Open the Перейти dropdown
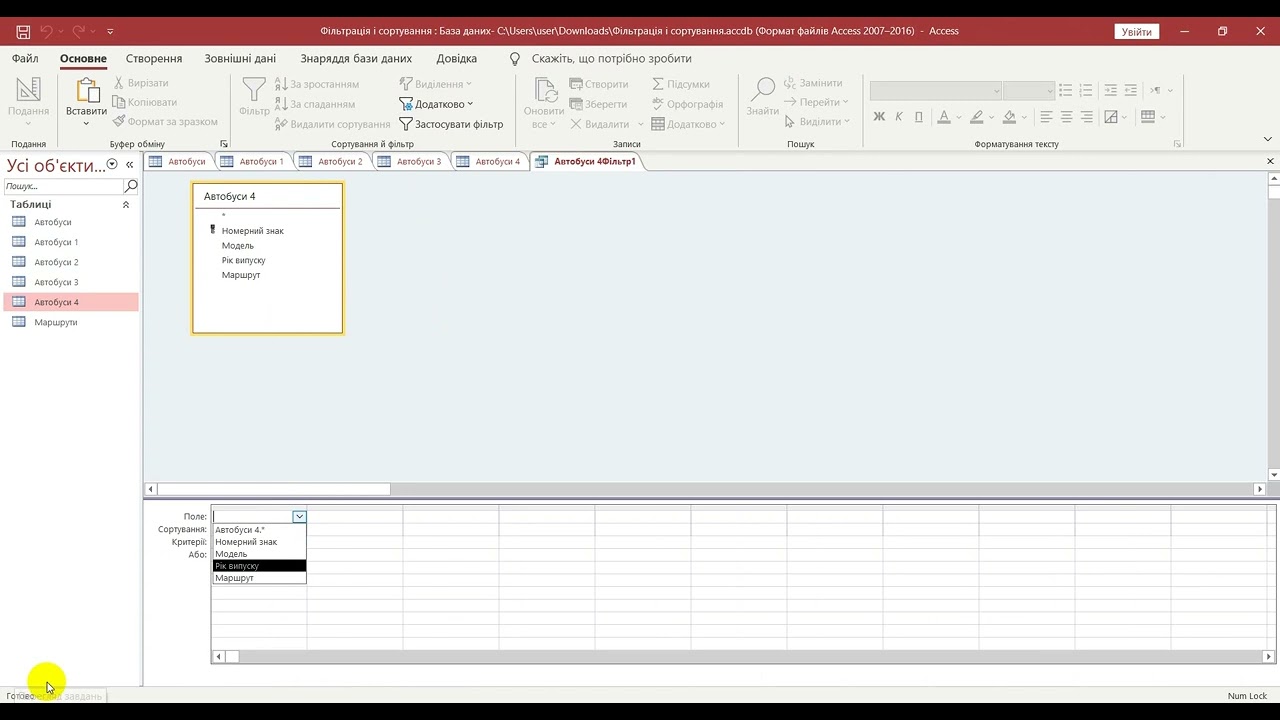1280x720 pixels. [x=816, y=102]
